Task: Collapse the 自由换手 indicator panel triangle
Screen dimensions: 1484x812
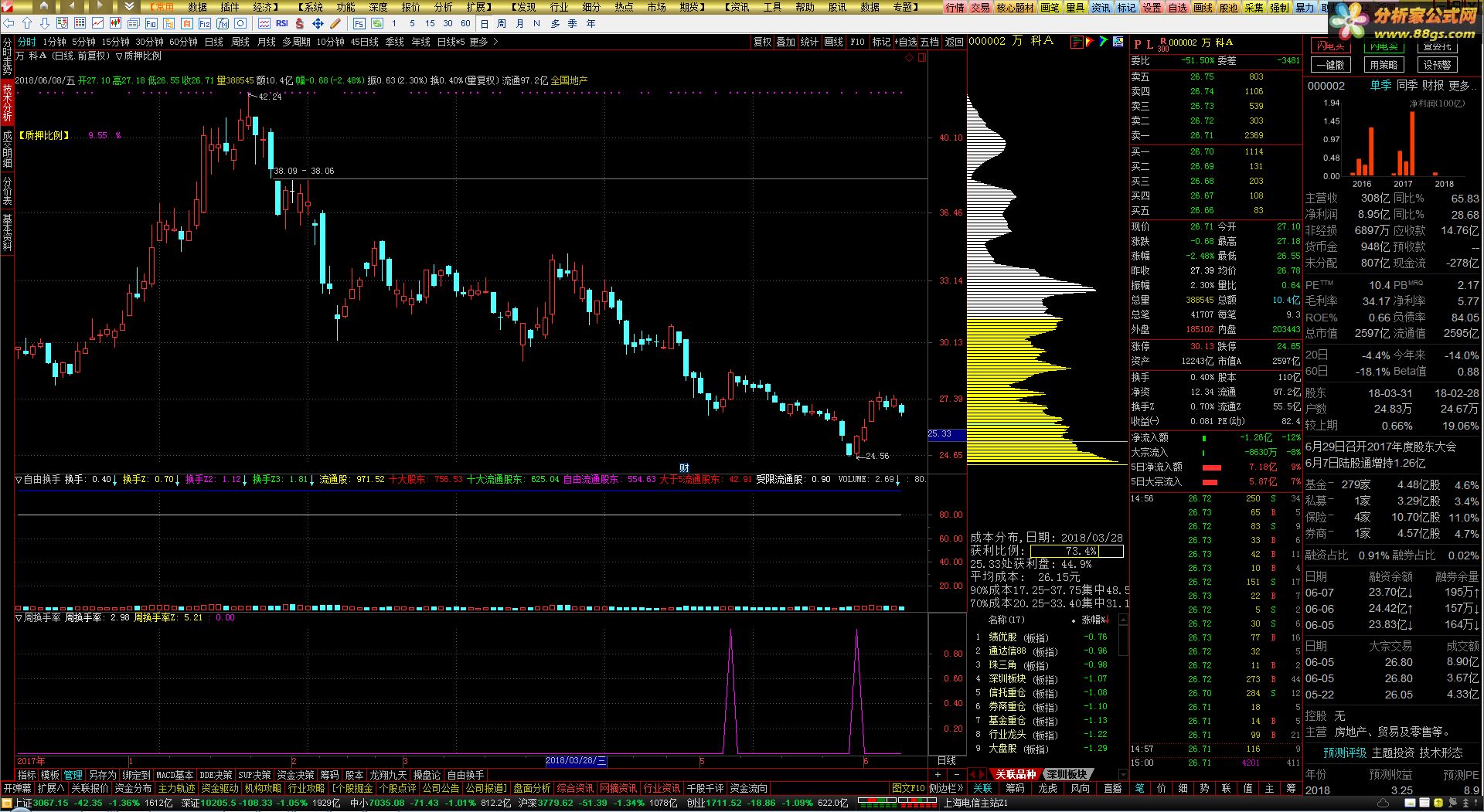Action: tap(19, 480)
